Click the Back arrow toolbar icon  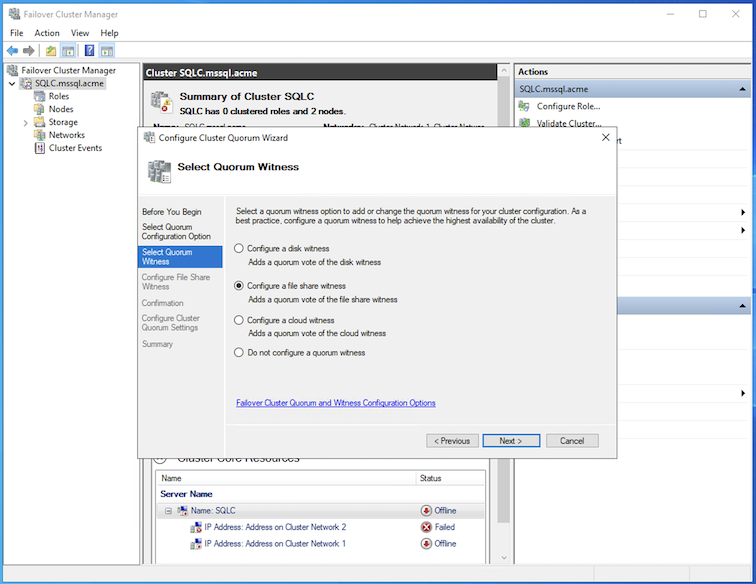tap(13, 51)
